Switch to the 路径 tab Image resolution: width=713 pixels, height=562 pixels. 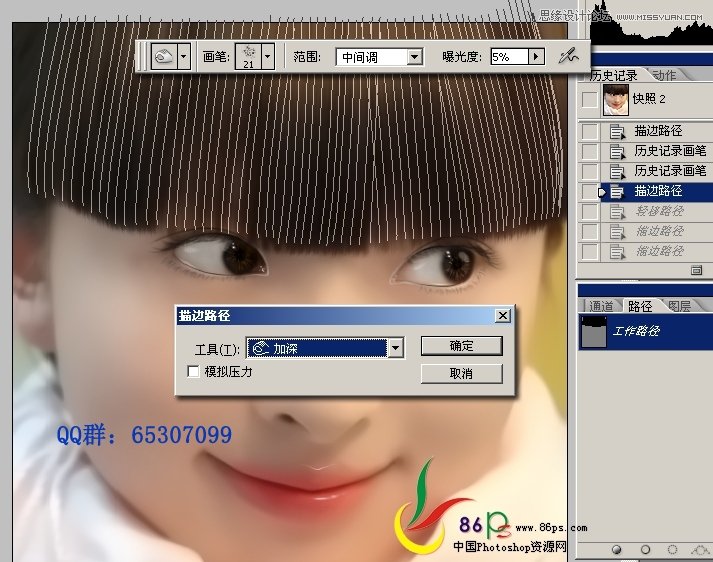click(x=640, y=306)
